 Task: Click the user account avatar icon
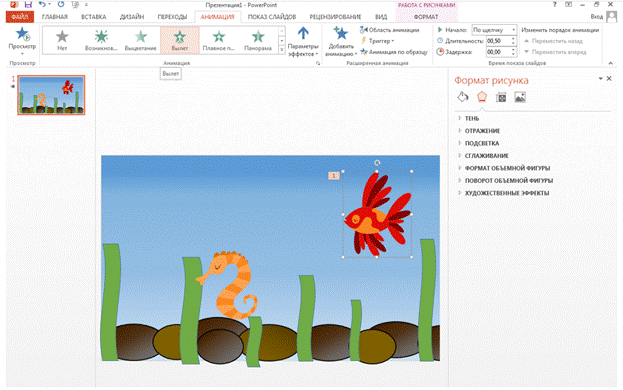click(x=612, y=16)
